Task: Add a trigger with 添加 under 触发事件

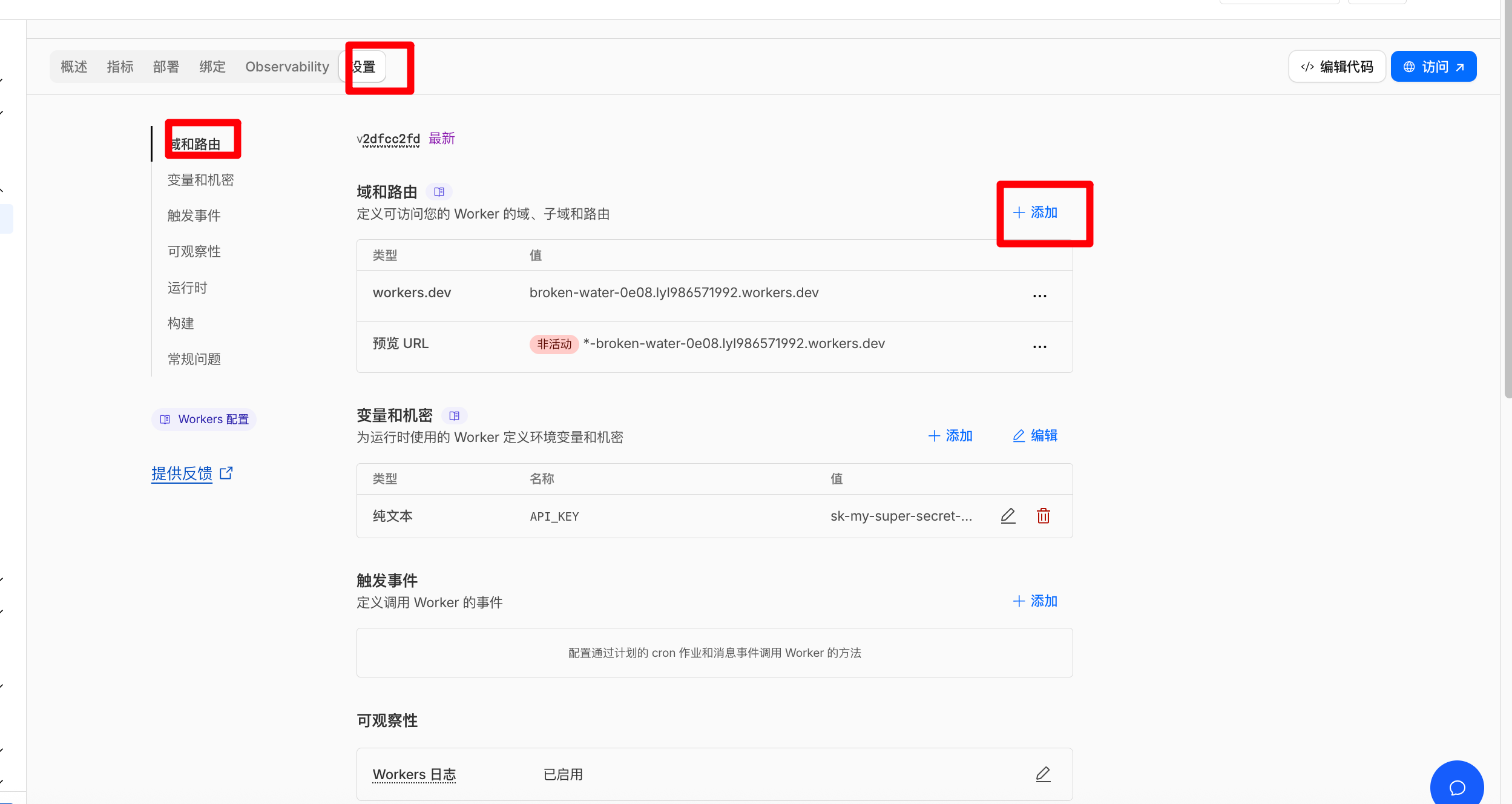Action: click(x=1035, y=601)
